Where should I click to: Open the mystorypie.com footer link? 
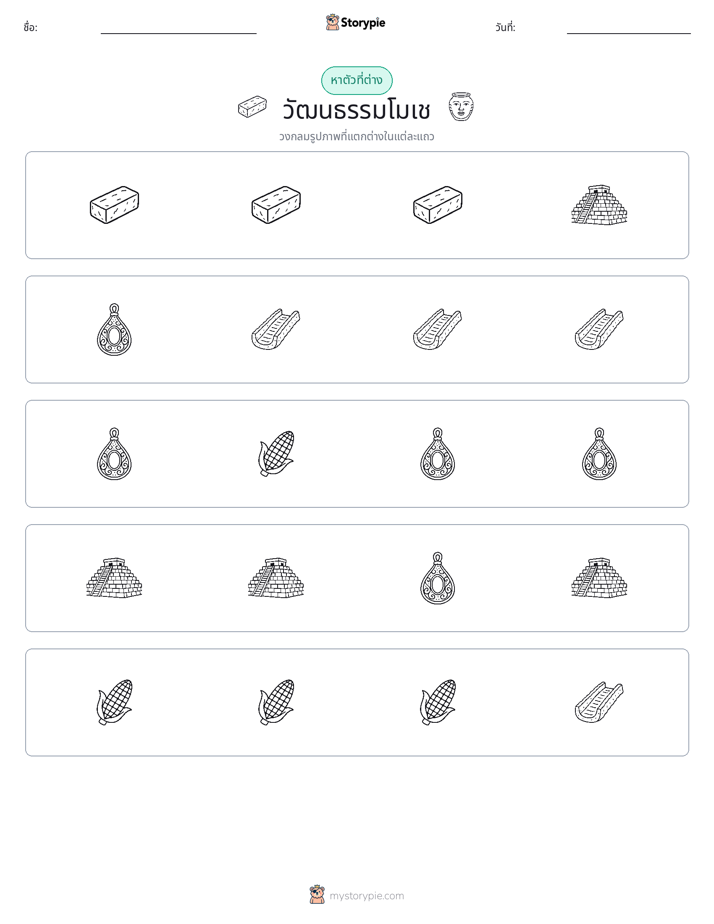click(x=366, y=896)
